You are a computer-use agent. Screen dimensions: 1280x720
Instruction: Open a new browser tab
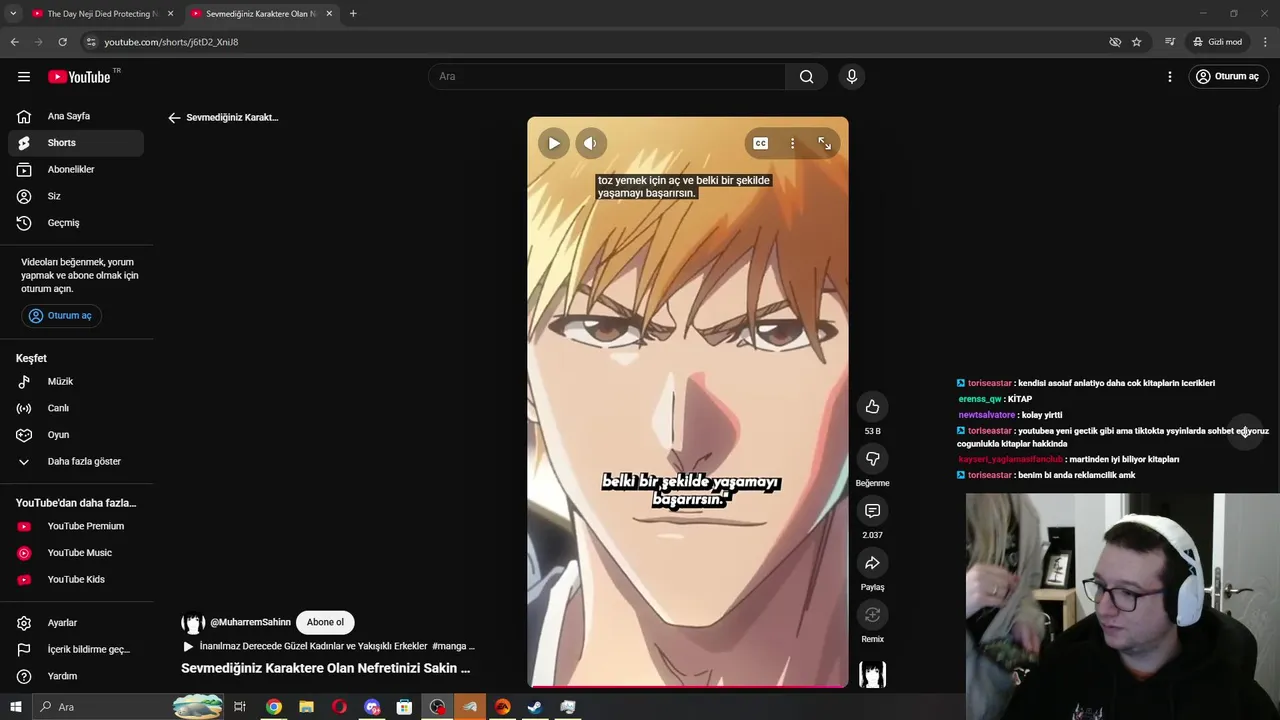tap(353, 14)
